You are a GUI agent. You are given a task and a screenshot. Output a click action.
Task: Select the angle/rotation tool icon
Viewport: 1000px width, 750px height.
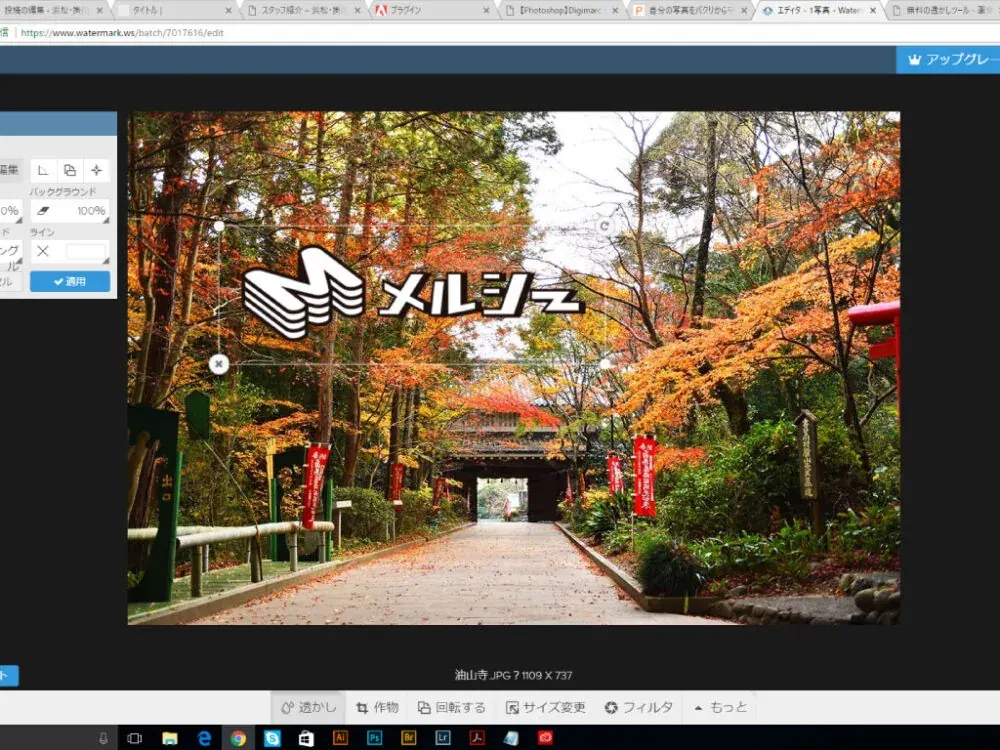click(43, 170)
